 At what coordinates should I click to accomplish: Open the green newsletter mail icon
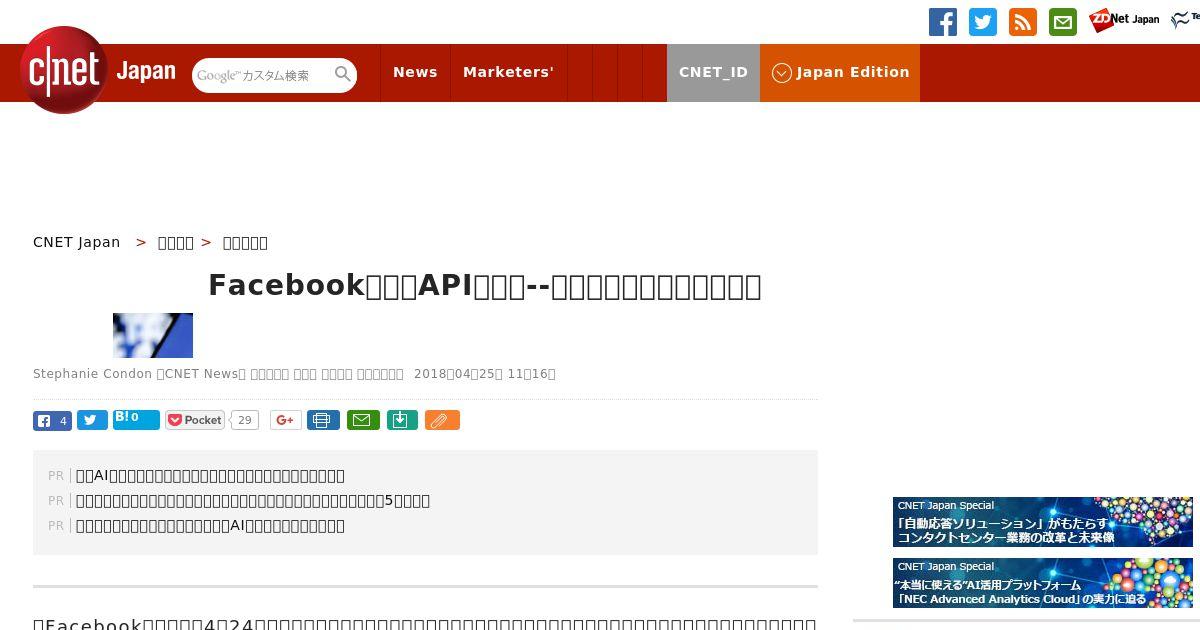click(x=1063, y=22)
